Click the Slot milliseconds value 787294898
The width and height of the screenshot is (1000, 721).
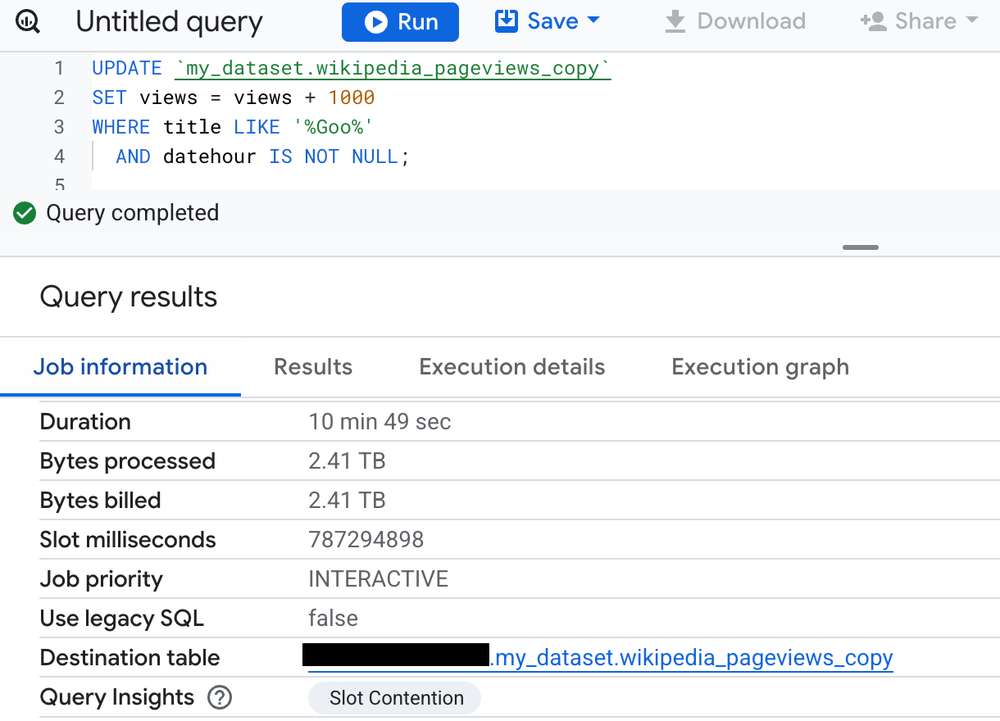pyautogui.click(x=366, y=540)
